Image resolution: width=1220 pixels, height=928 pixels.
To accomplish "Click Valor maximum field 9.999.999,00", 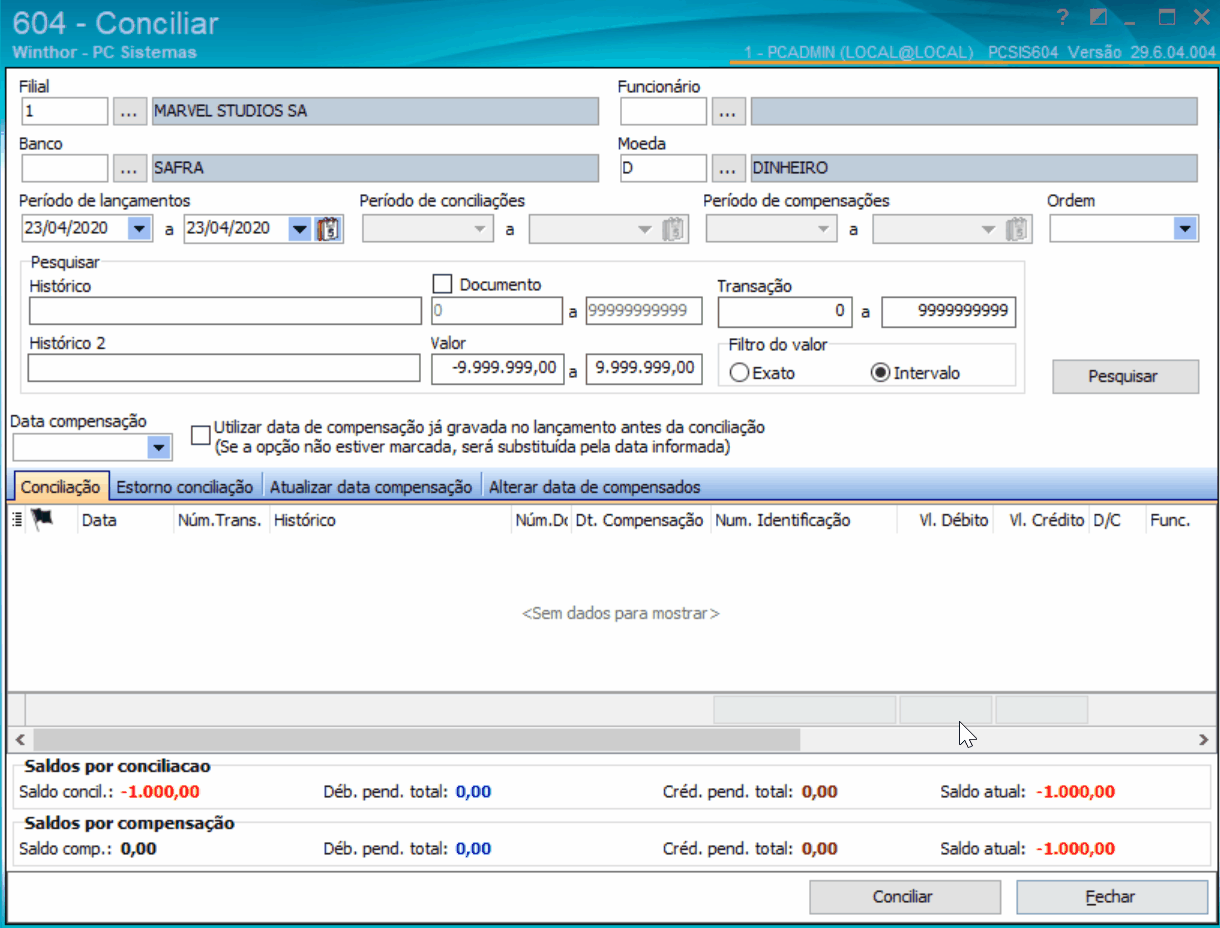I will pos(644,368).
